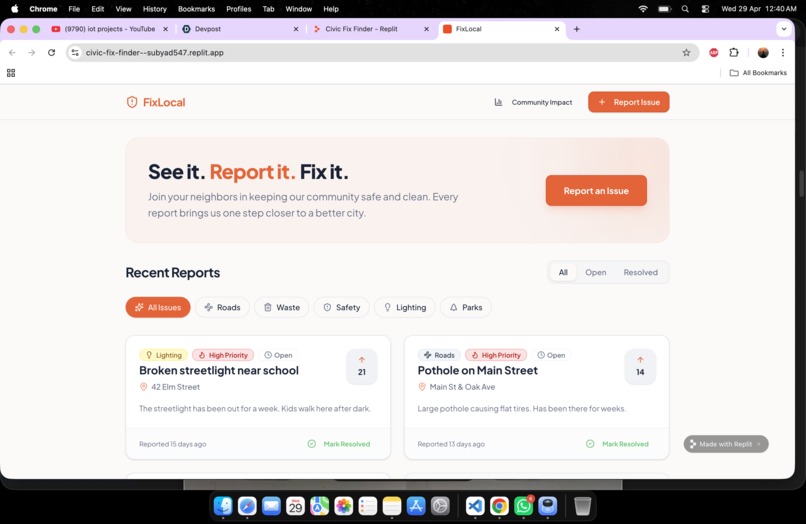Click the Report Issue header button
Image resolution: width=806 pixels, height=524 pixels.
click(x=629, y=102)
